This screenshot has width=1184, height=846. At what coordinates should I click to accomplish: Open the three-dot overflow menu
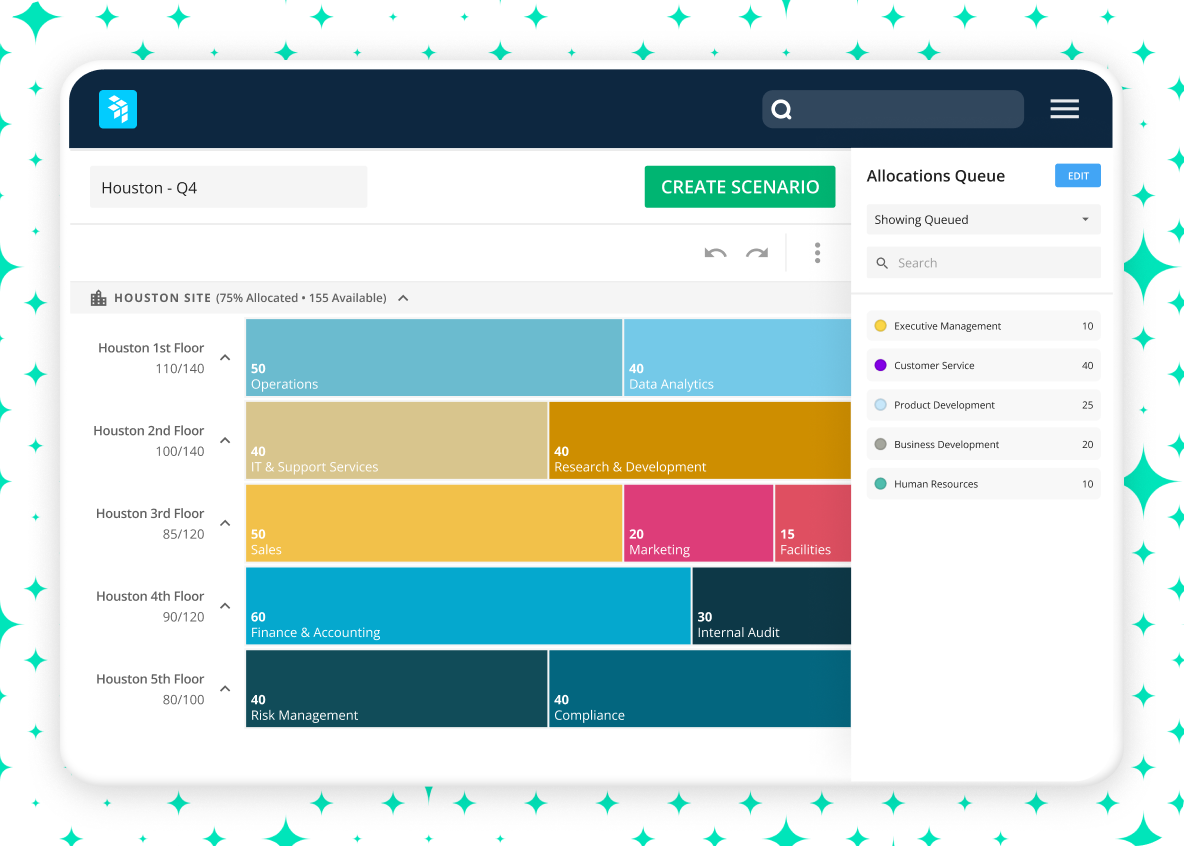(817, 252)
